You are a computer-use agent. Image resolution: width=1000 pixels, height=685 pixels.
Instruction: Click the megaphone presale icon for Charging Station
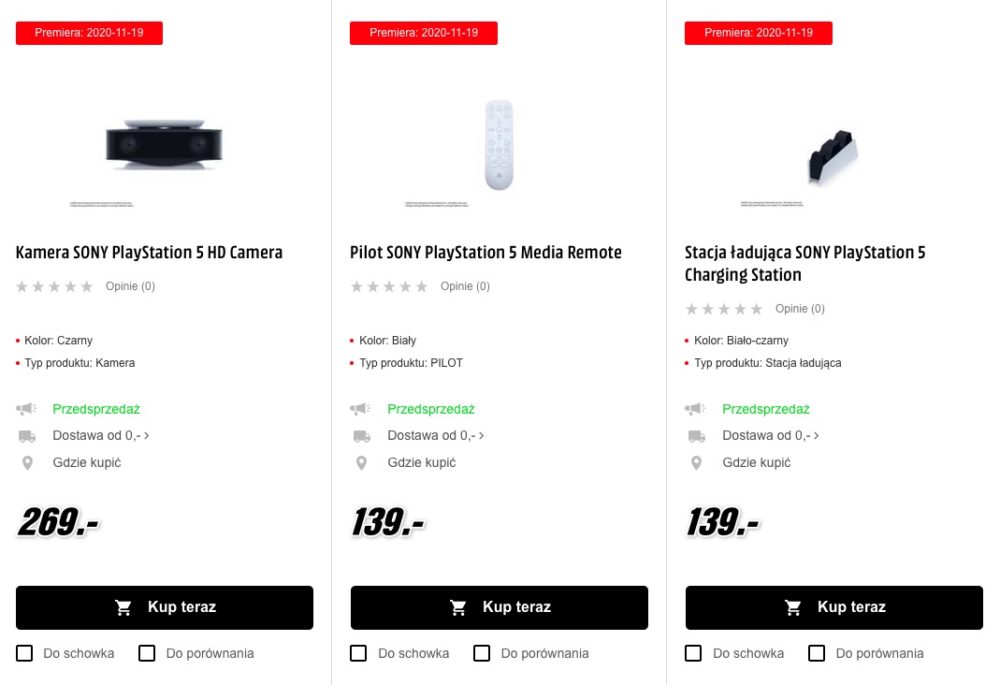point(695,408)
